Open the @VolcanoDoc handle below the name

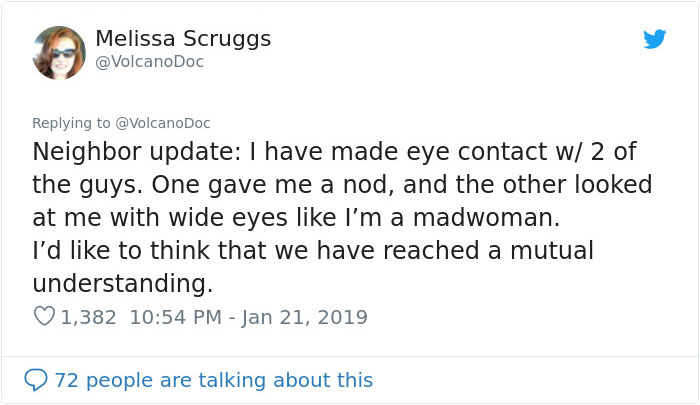pyautogui.click(x=149, y=62)
